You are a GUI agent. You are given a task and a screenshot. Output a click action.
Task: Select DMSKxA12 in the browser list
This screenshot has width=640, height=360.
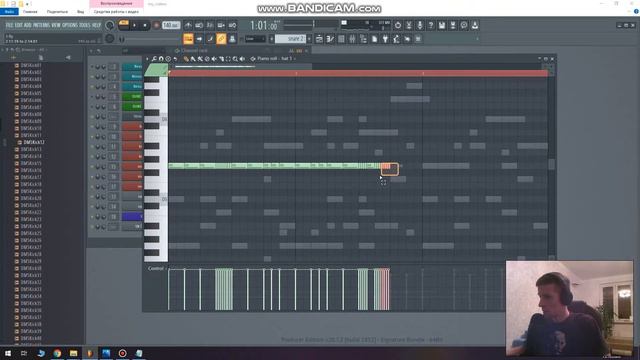click(33, 142)
